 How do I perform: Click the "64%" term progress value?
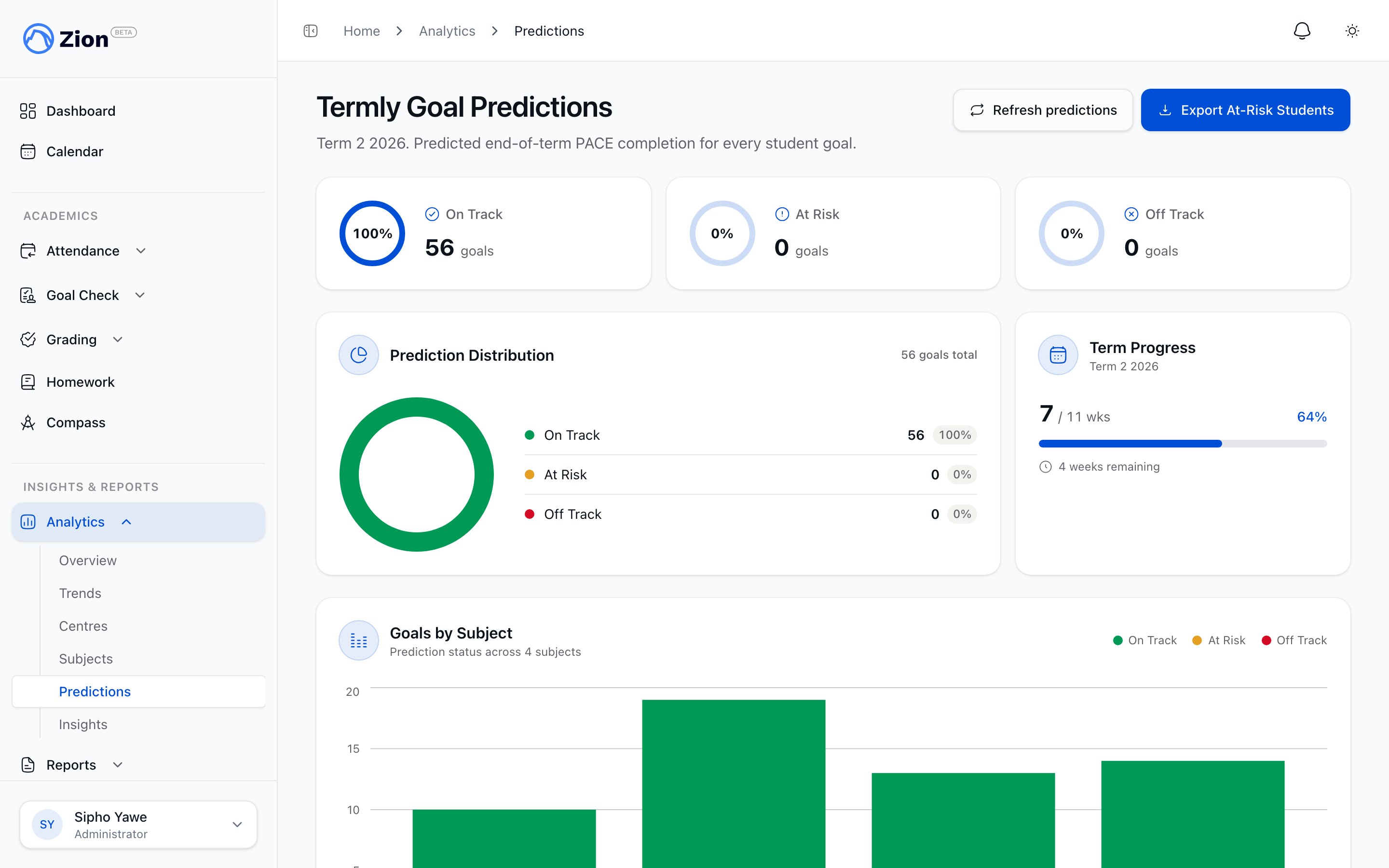(1311, 417)
